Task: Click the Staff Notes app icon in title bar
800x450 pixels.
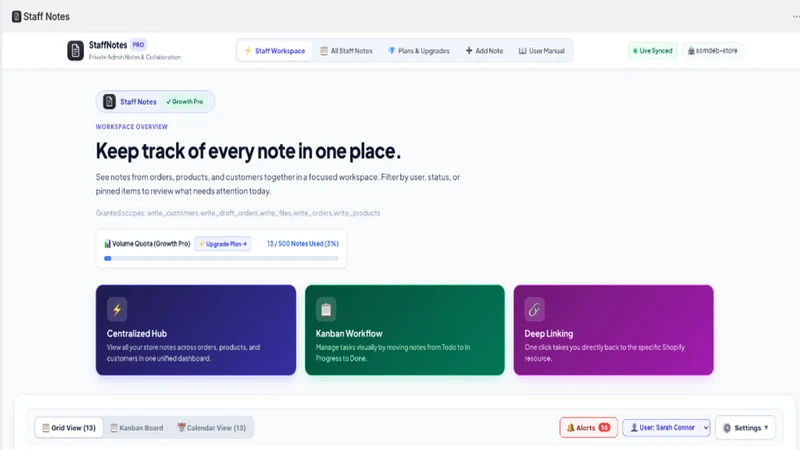Action: point(16,16)
